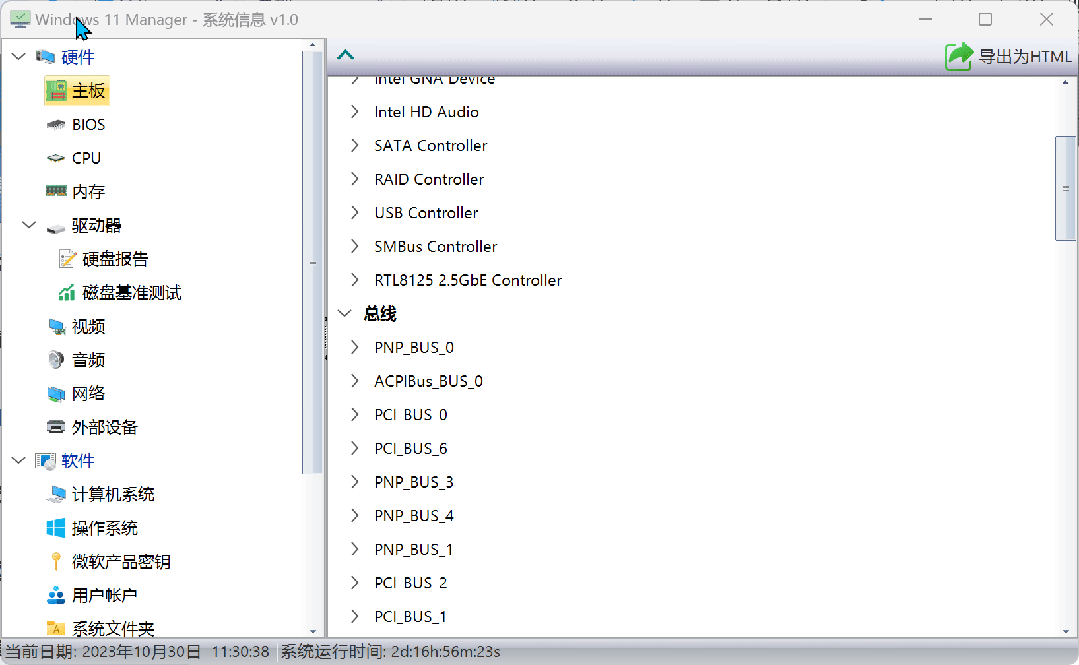The width and height of the screenshot is (1079, 665).
Task: Expand the SATA Controller entry
Action: tap(354, 145)
